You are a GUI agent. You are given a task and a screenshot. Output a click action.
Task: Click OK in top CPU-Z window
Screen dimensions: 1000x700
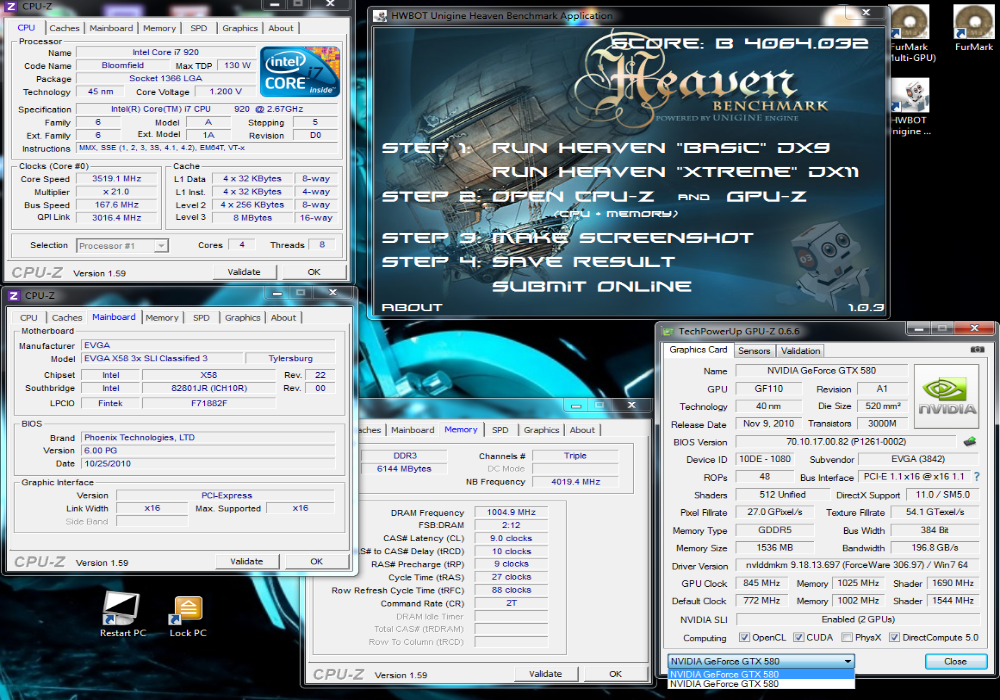pyautogui.click(x=314, y=272)
